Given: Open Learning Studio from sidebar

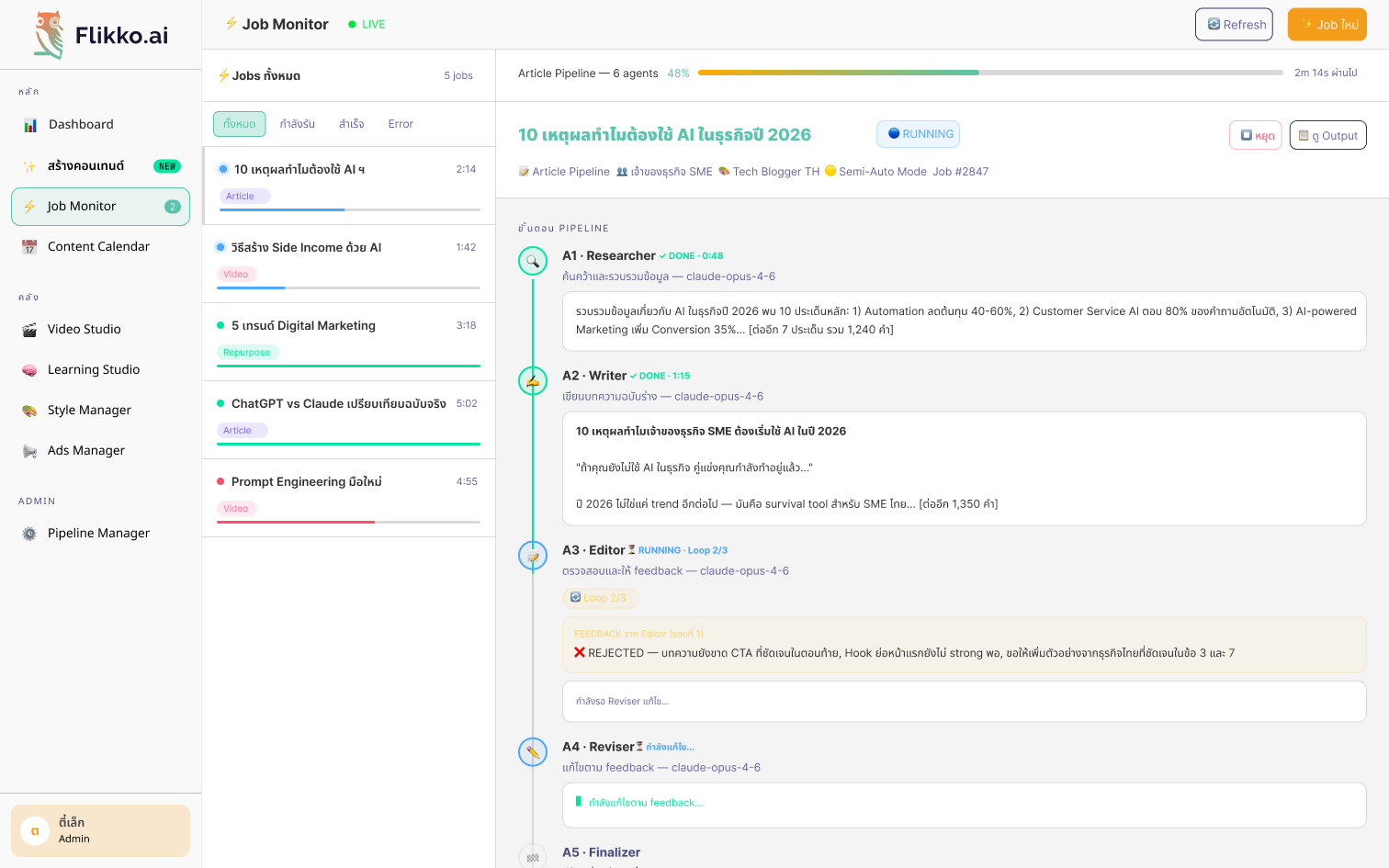Looking at the screenshot, I should [100, 370].
